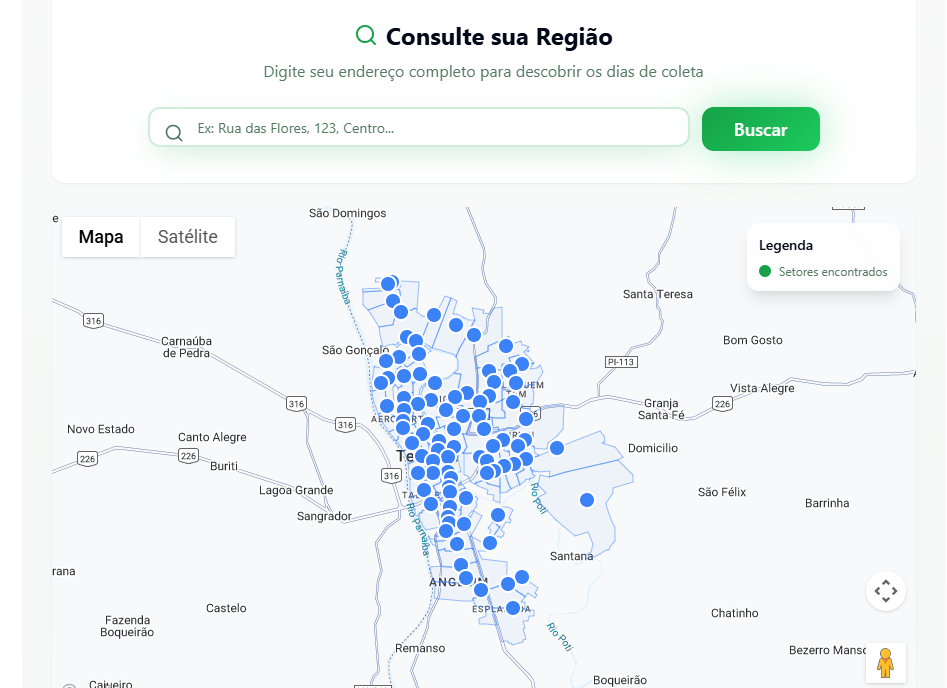947x688 pixels.
Task: Click the green Setores encontrados legend dot
Action: click(765, 271)
